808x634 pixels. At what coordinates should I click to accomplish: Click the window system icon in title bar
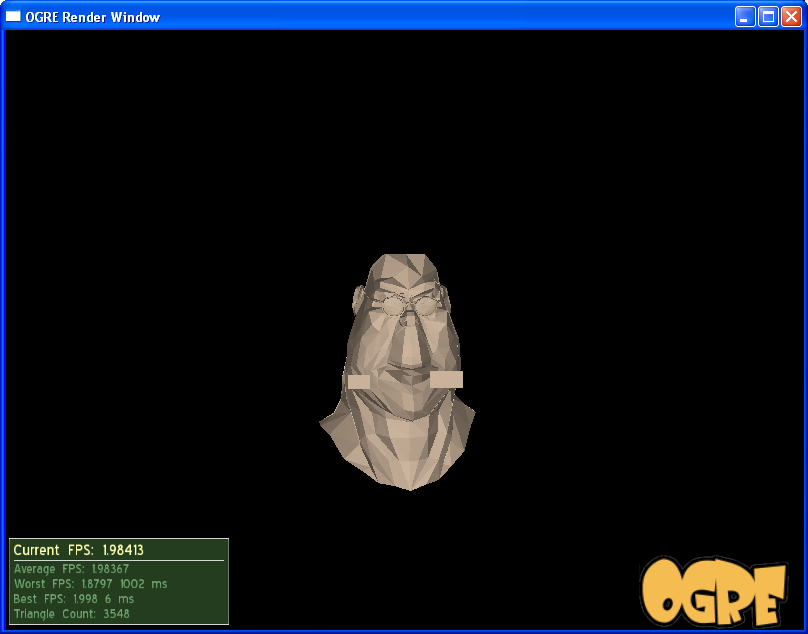(x=13, y=16)
